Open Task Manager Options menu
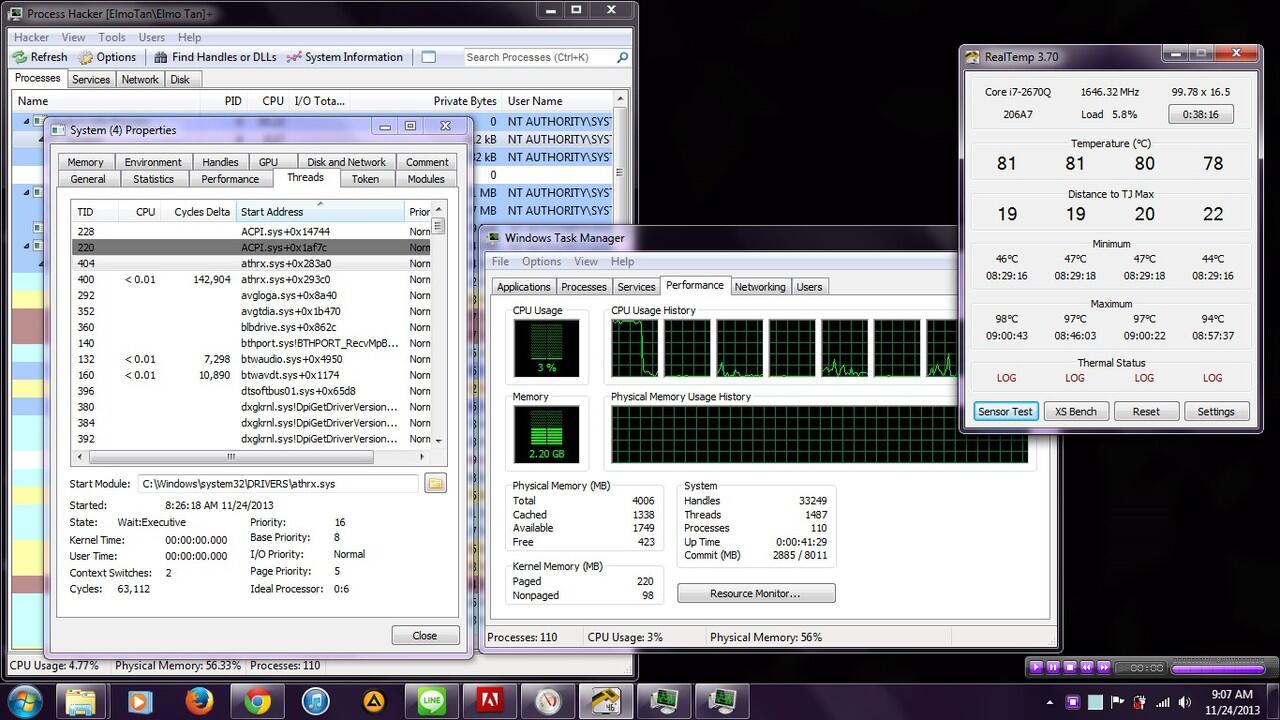Viewport: 1280px width, 720px height. [541, 261]
